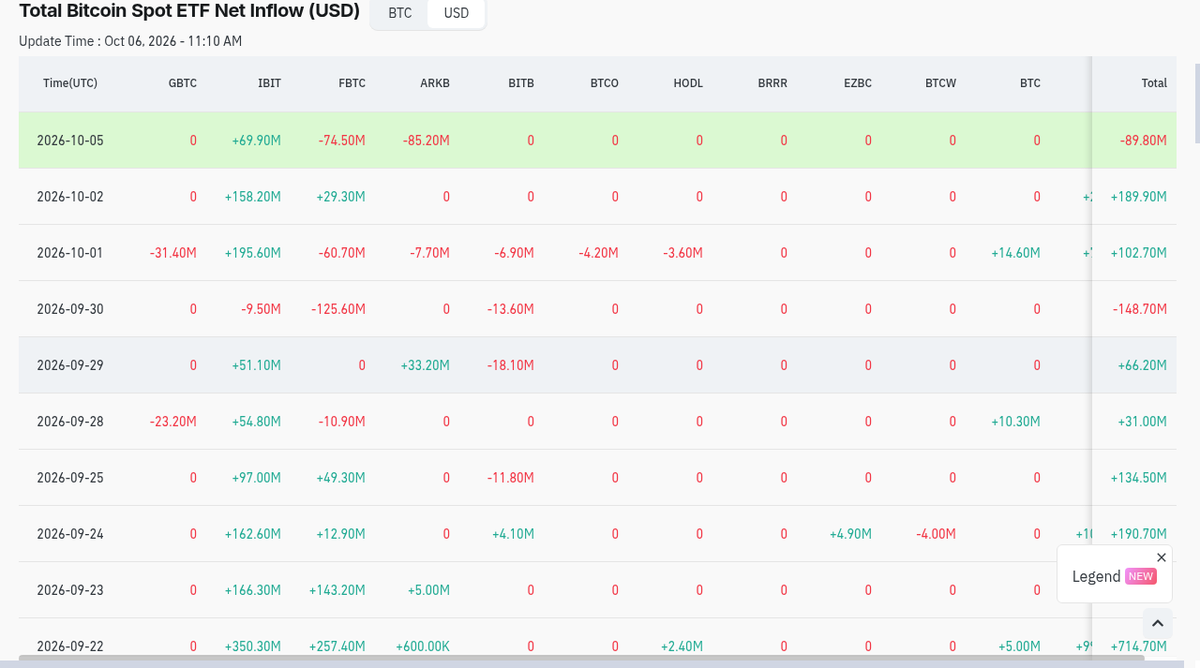
Task: Click the EZBC column header
Action: click(x=858, y=83)
